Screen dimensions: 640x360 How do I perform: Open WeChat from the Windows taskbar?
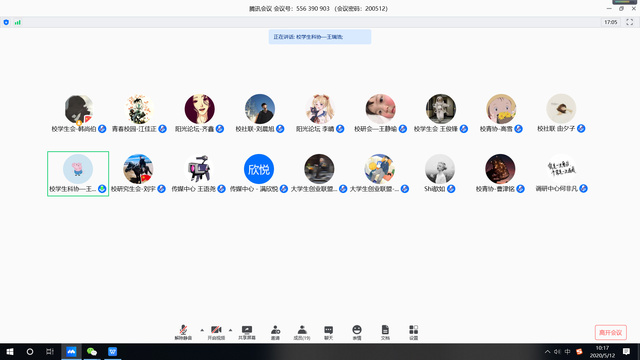[92, 351]
